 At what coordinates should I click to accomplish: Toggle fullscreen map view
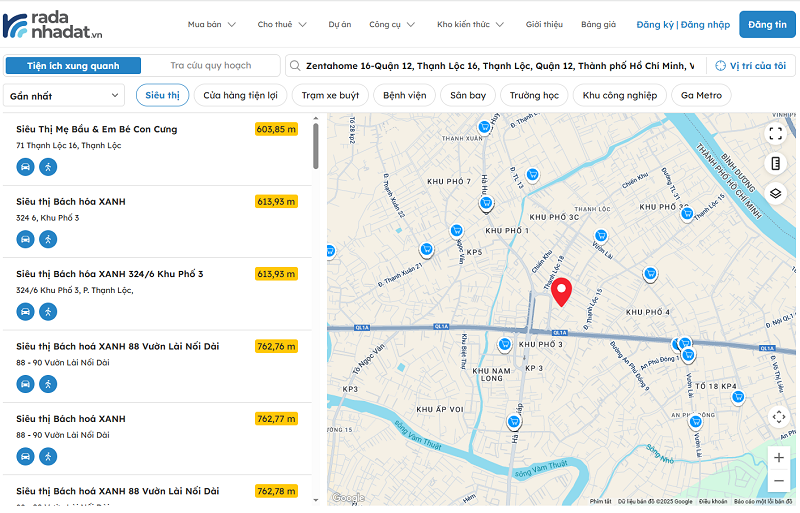[x=777, y=133]
